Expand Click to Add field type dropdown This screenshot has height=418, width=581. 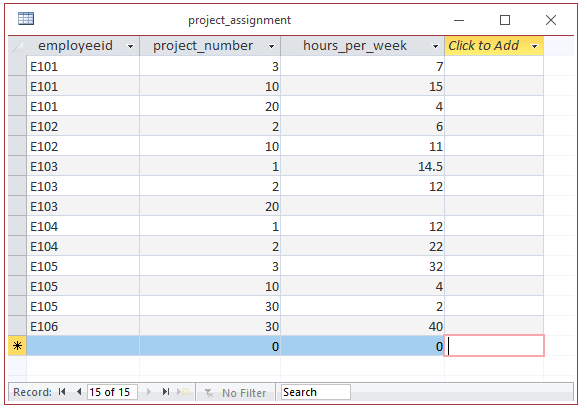(534, 46)
